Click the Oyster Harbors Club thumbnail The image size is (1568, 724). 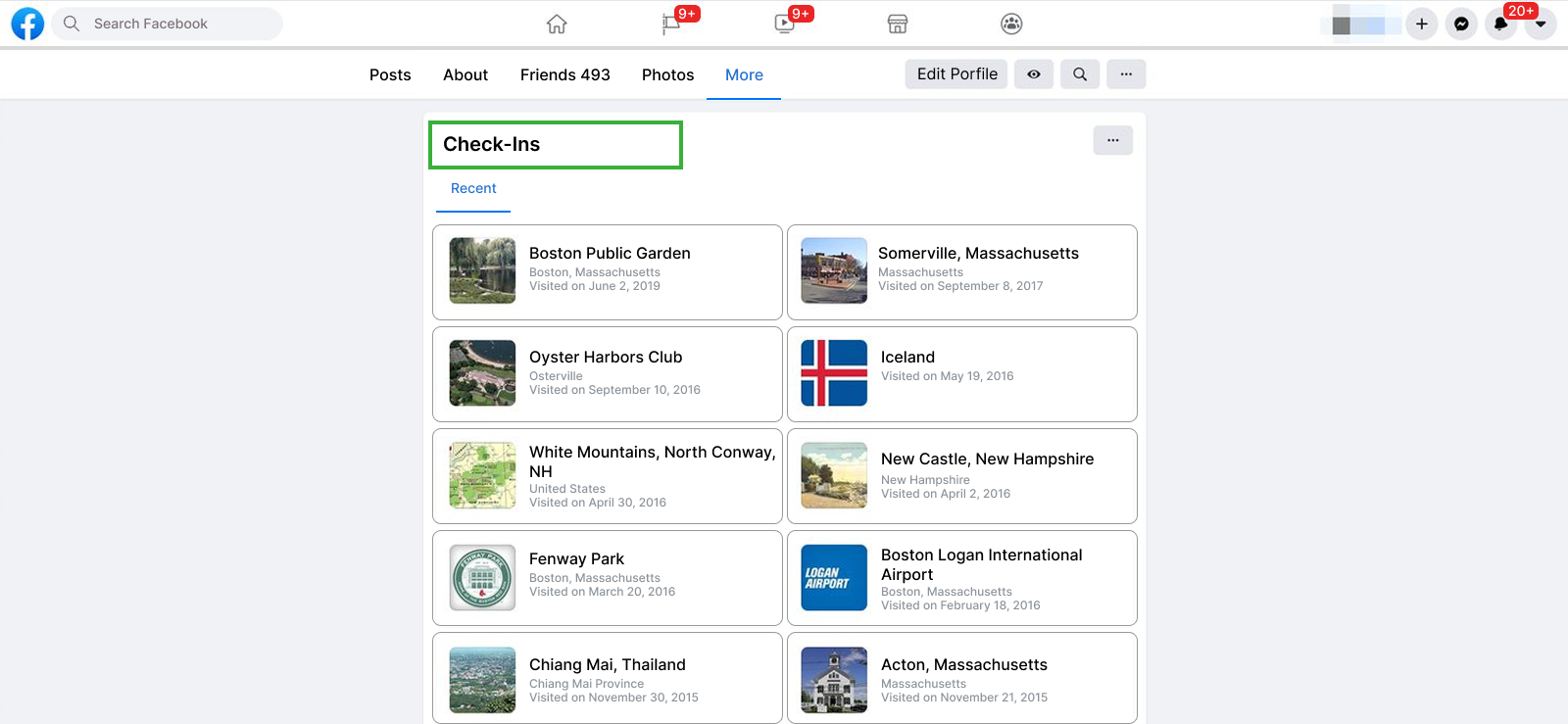tap(482, 372)
